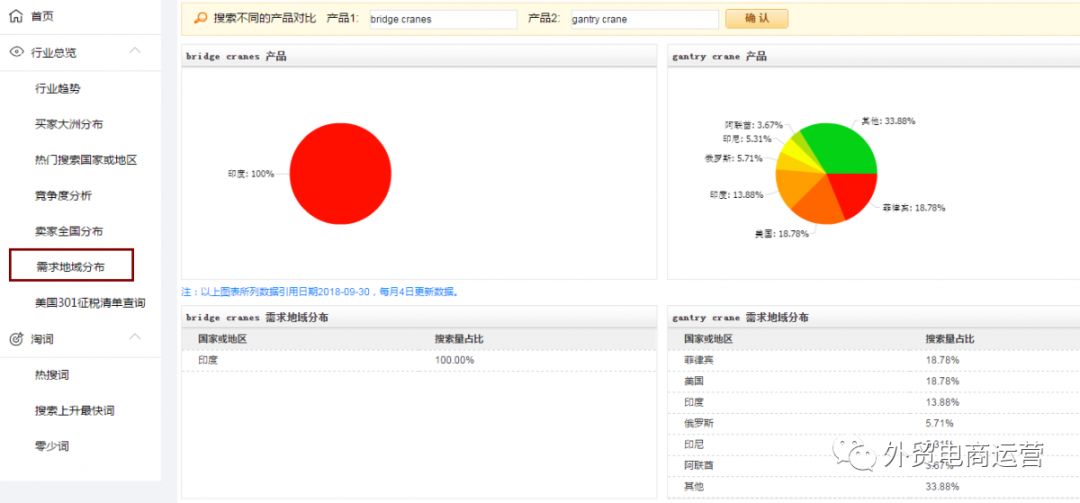Image resolution: width=1080 pixels, height=503 pixels.
Task: Open 竞争度分析 in the sidebar
Action: click(x=63, y=196)
